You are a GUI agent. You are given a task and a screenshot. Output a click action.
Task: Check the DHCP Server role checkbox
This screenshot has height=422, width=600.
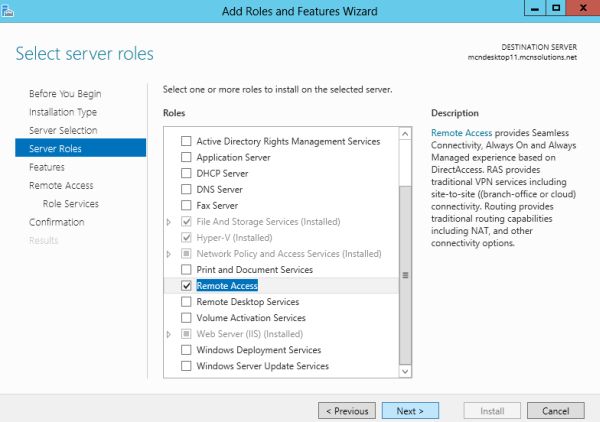click(x=185, y=173)
